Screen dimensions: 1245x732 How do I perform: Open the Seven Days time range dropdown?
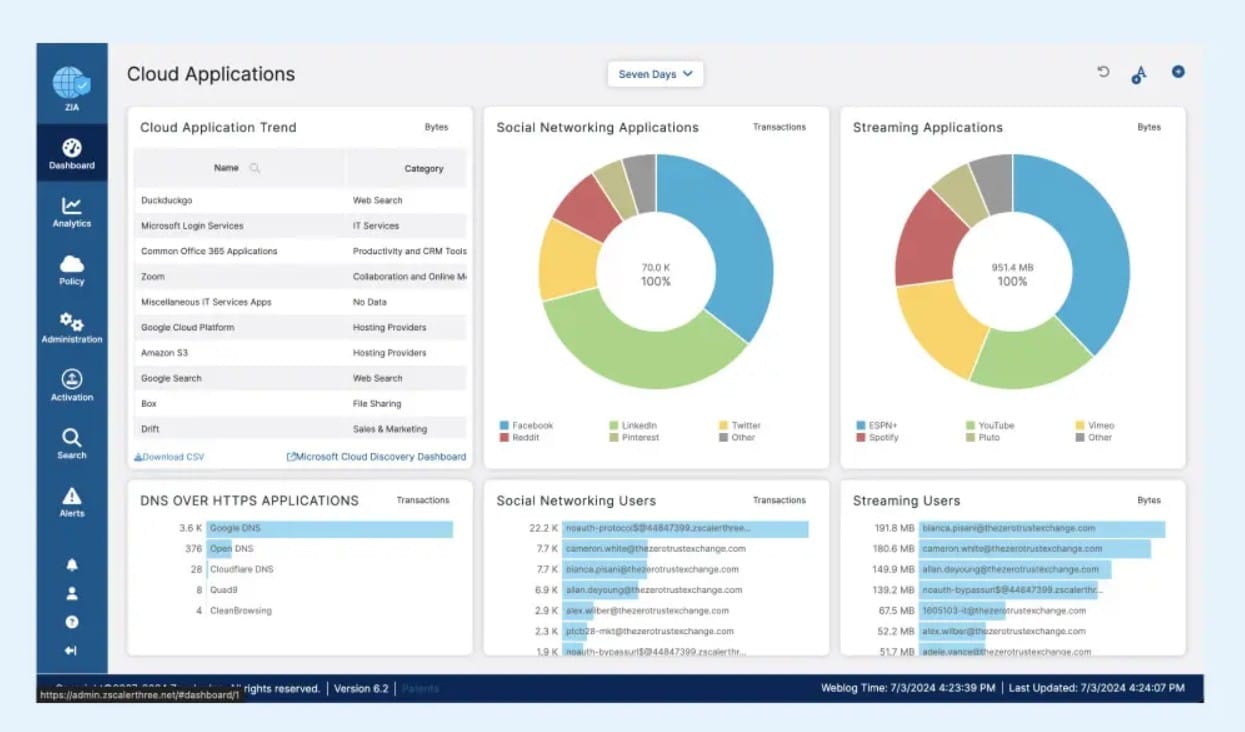pos(655,73)
